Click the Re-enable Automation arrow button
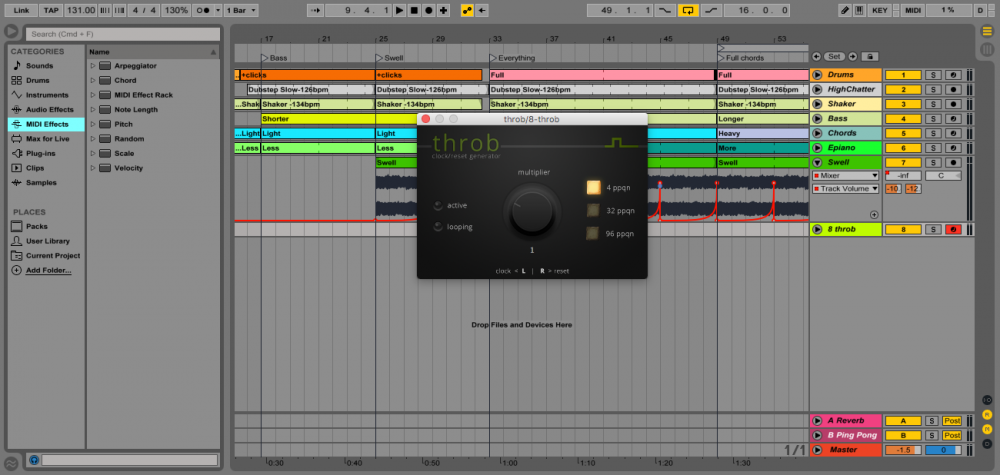Image resolution: width=1000 pixels, height=475 pixels. pyautogui.click(x=482, y=10)
